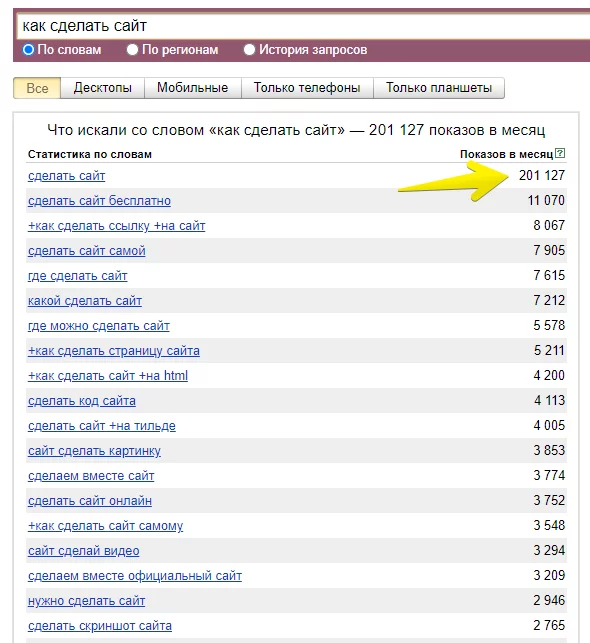Screen dimensions: 590x643
Task: Select the По регионам radio button
Action: click(x=132, y=50)
